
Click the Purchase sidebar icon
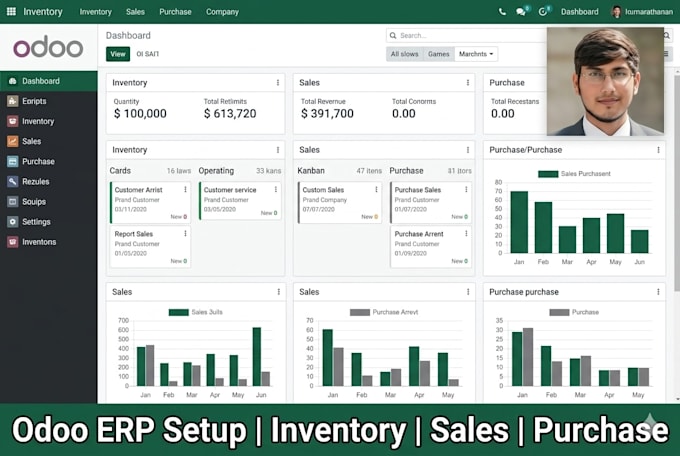(13, 161)
